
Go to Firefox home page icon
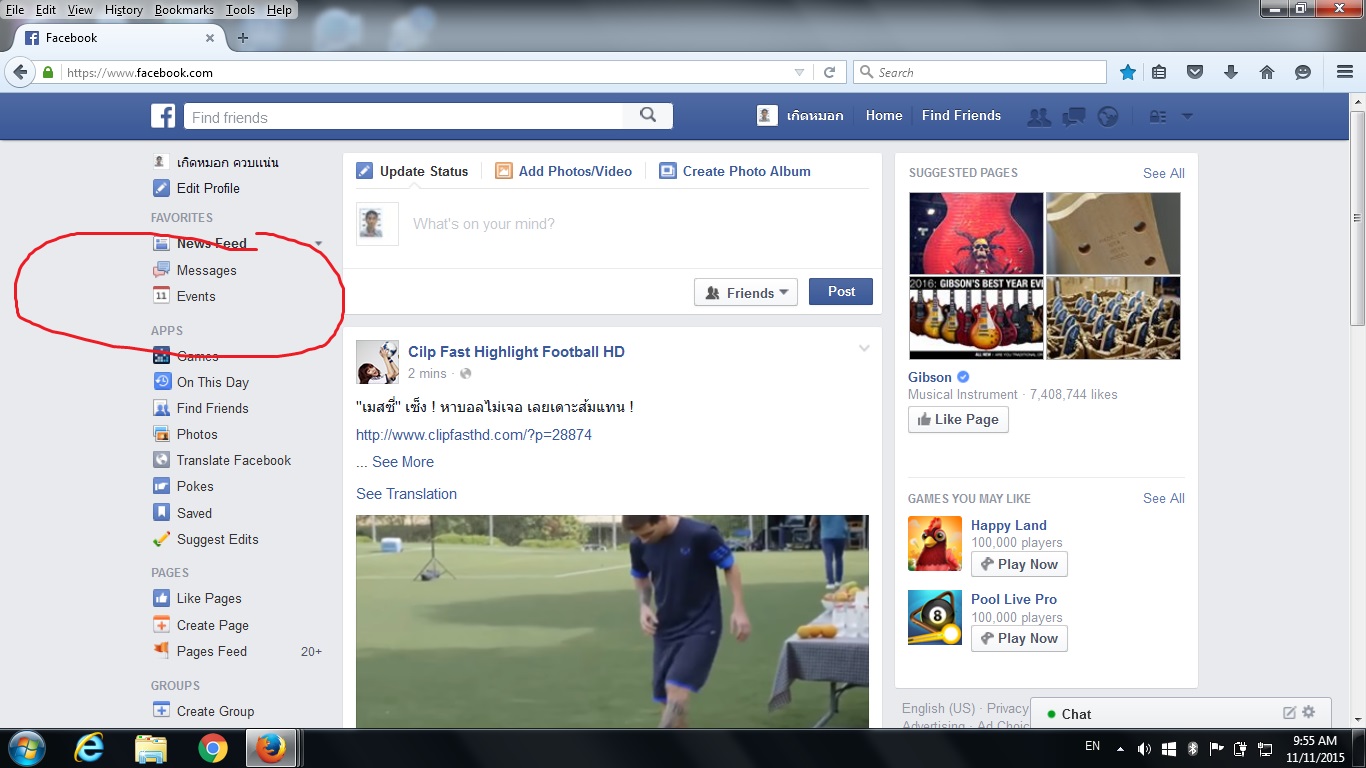pos(1267,72)
